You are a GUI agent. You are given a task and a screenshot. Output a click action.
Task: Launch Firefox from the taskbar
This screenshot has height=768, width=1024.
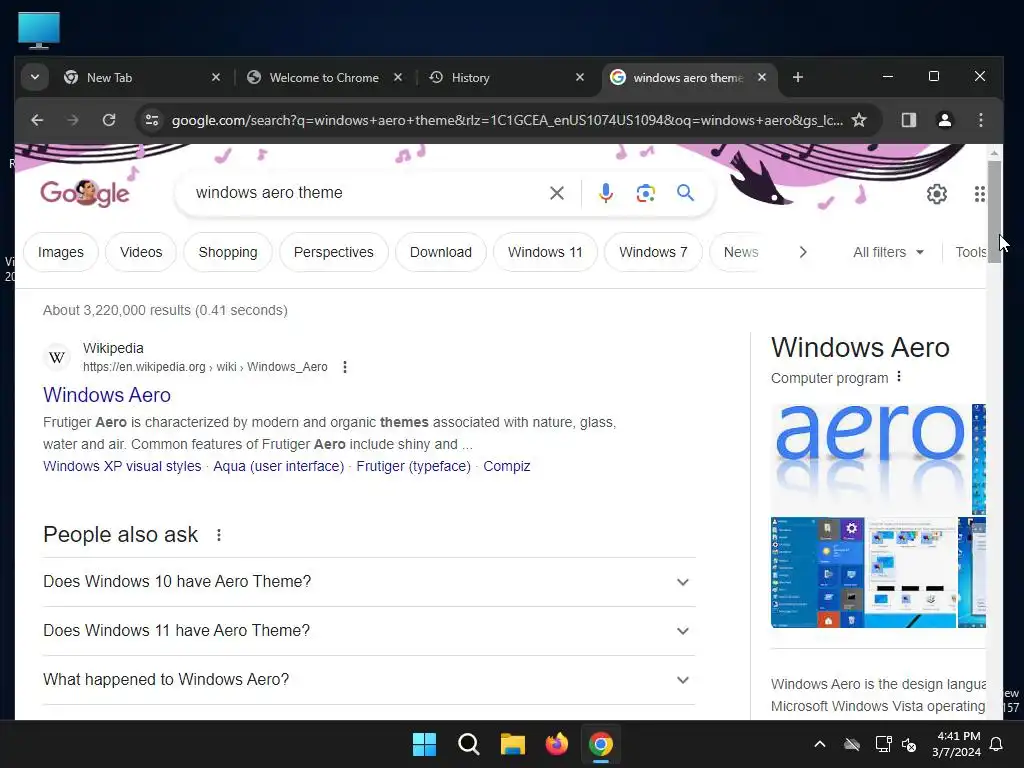pyautogui.click(x=556, y=744)
